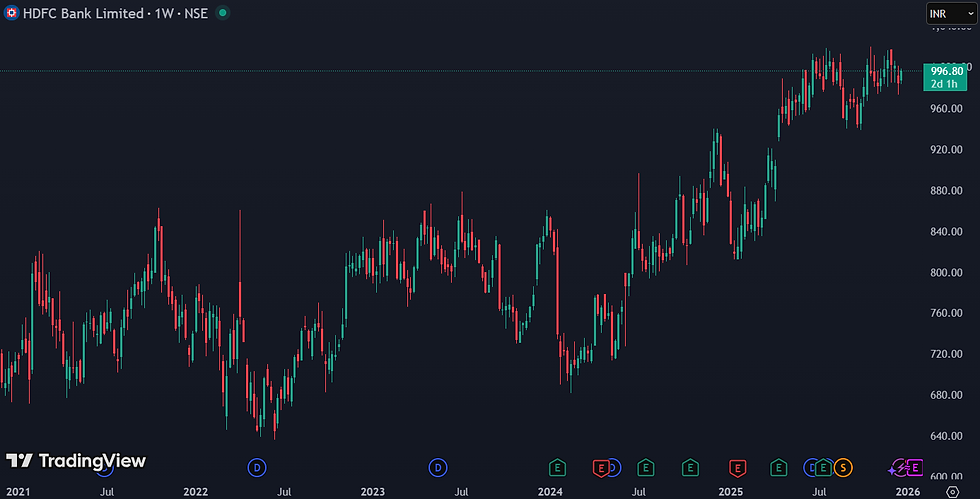
Task: Click magenta upcoming earnings E marker
Action: pyautogui.click(x=914, y=467)
